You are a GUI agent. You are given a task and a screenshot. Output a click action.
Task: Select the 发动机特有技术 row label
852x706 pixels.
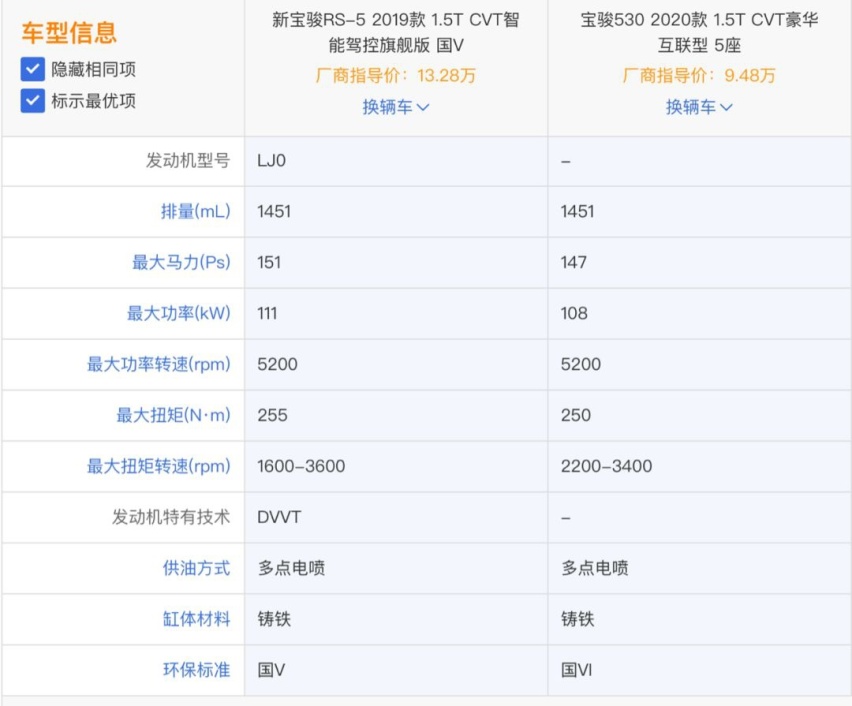[x=171, y=517]
